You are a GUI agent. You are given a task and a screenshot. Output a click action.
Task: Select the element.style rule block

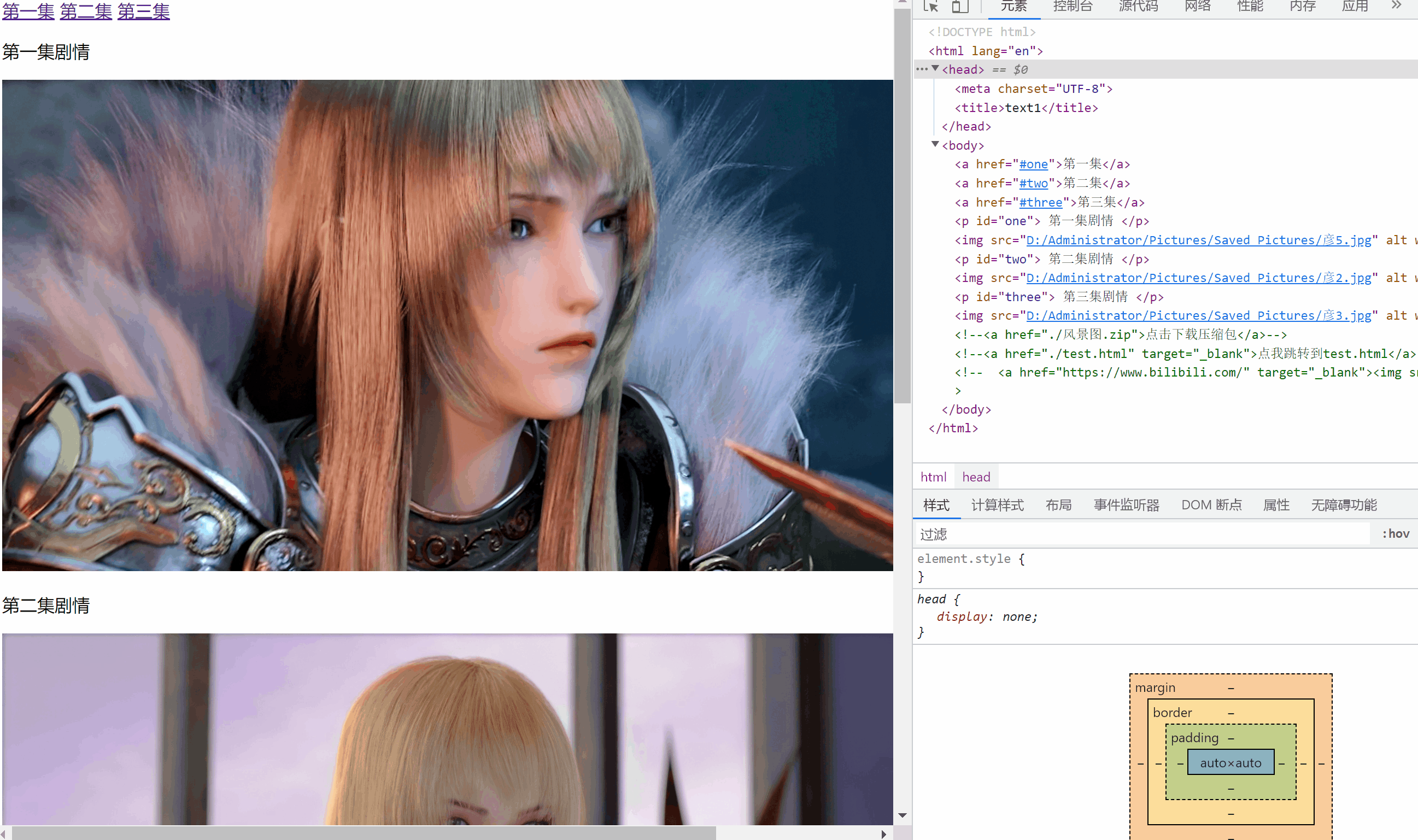(x=1165, y=568)
